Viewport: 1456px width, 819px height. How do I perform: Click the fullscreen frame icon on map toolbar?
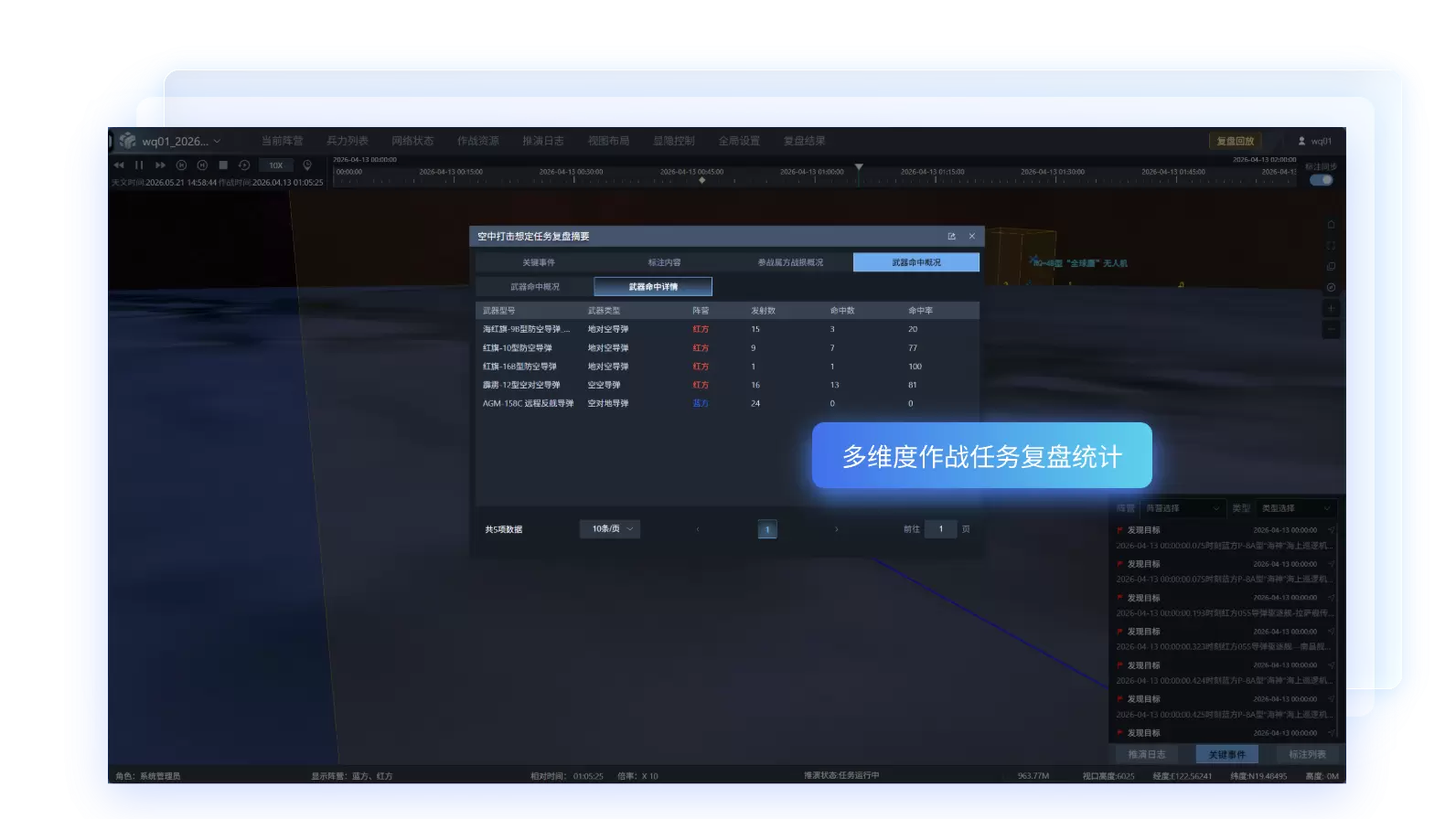click(1331, 246)
